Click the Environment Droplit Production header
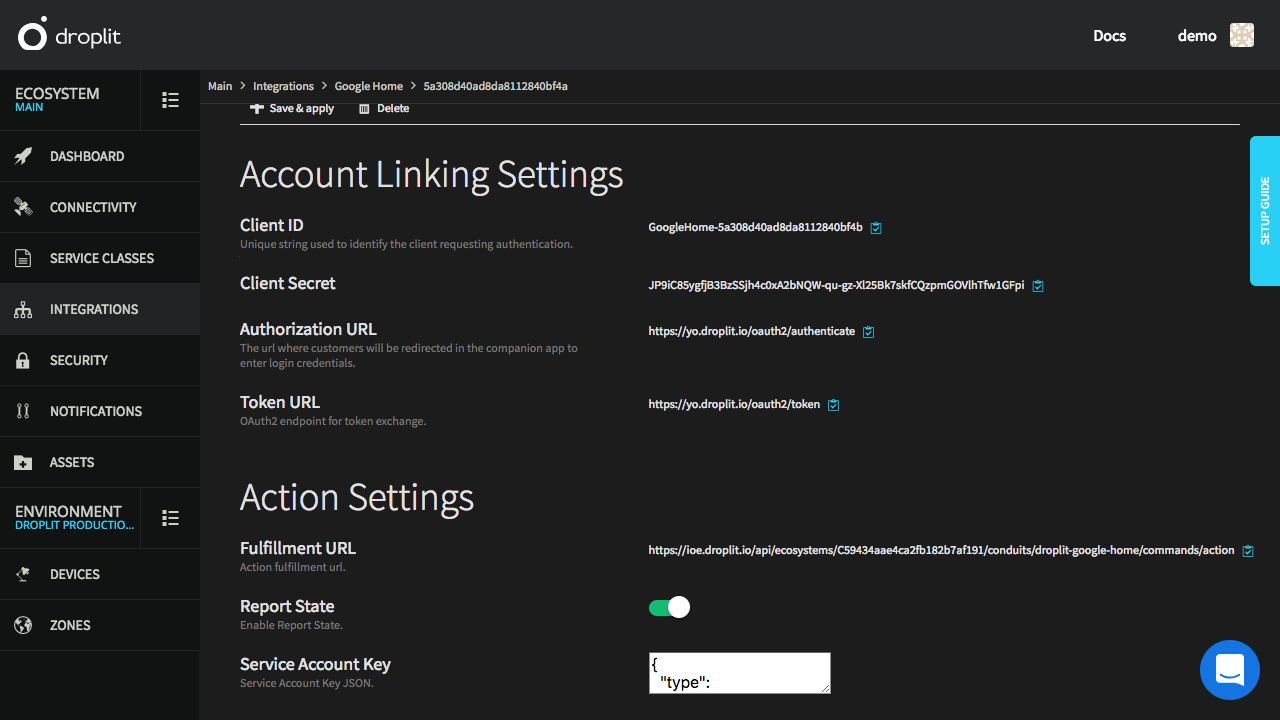Image resolution: width=1280 pixels, height=720 pixels. pyautogui.click(x=70, y=517)
